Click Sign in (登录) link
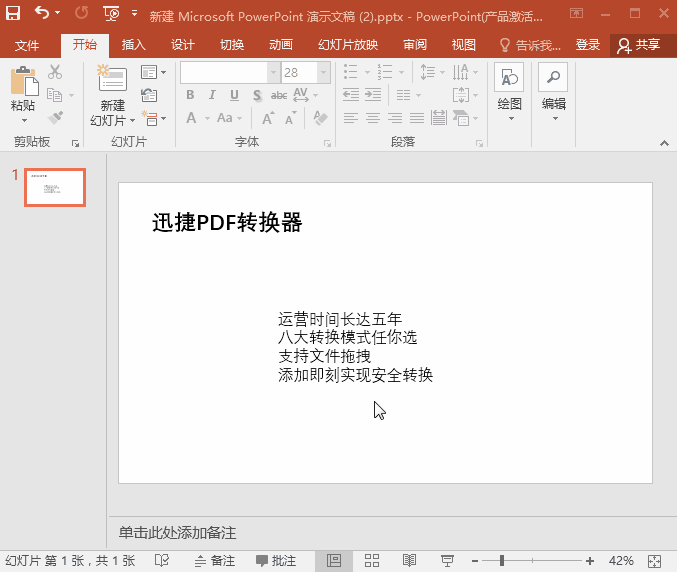The image size is (677, 572). pyautogui.click(x=588, y=45)
